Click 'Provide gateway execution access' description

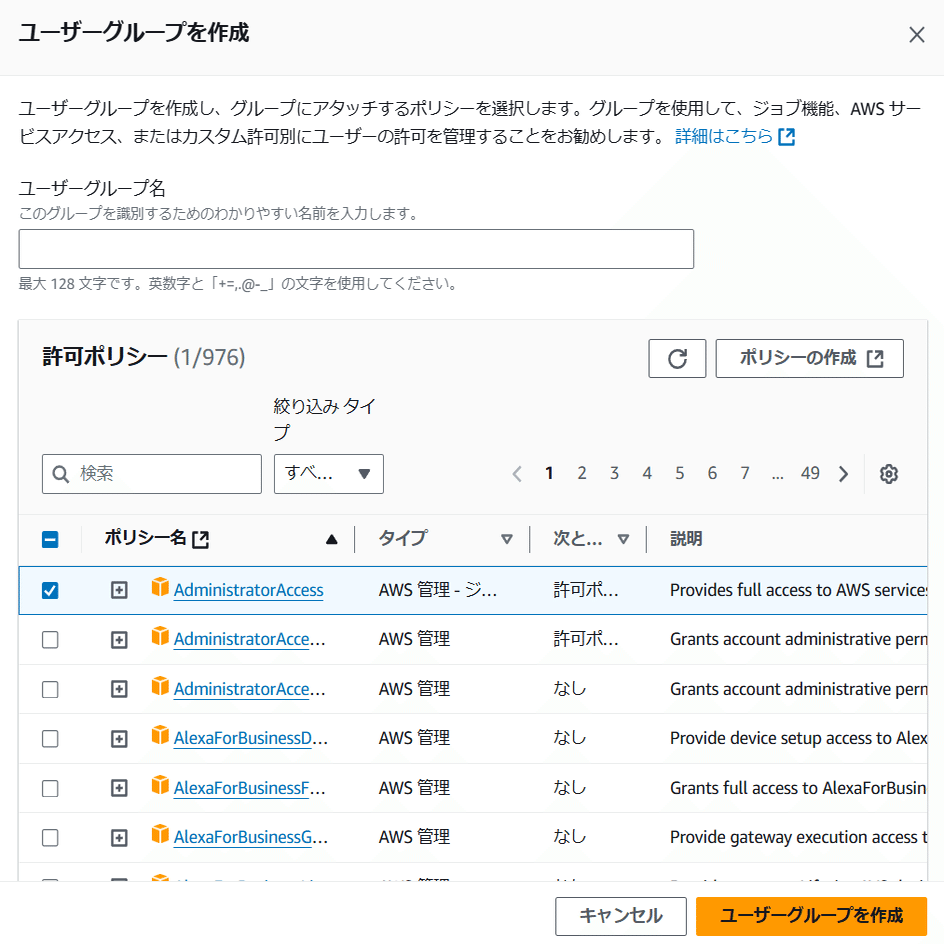coord(798,837)
